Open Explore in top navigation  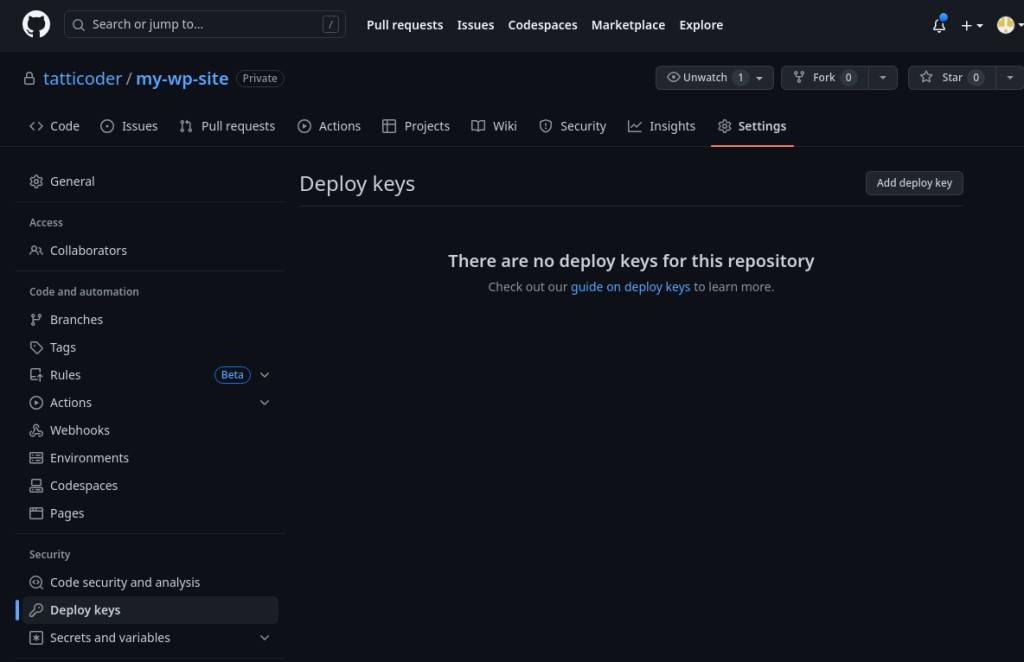[701, 25]
